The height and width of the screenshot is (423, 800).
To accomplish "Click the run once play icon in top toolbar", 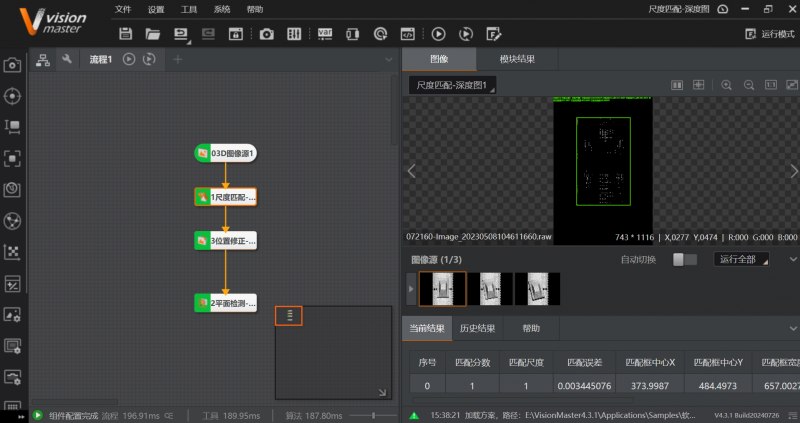I will [438, 34].
